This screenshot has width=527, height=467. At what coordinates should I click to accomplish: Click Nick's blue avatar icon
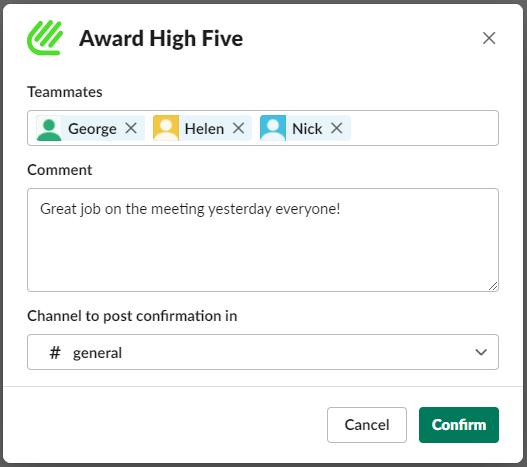point(273,128)
